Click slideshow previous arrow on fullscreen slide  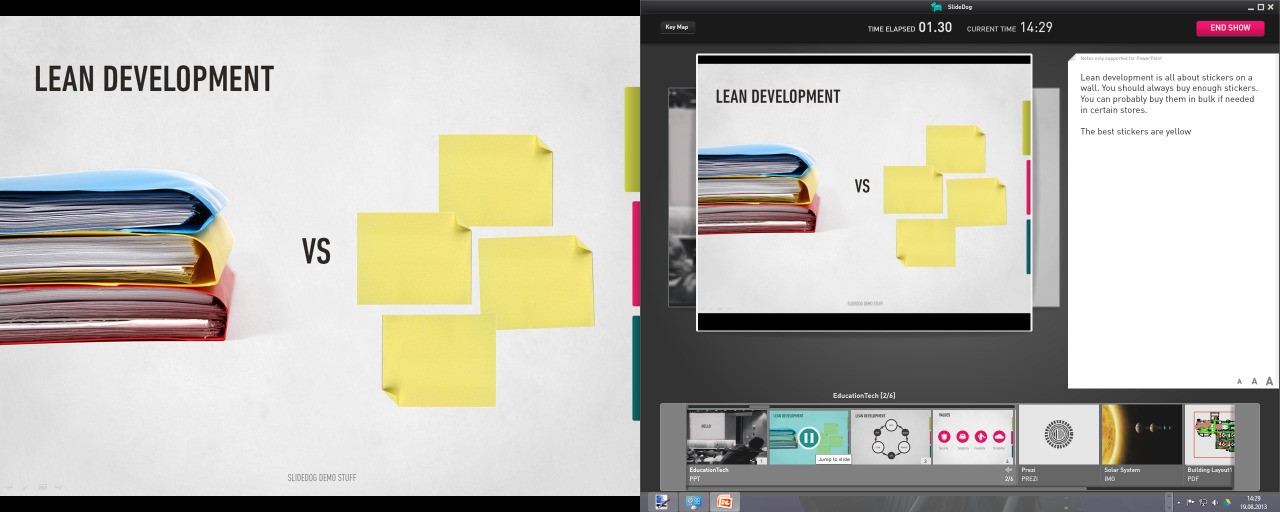pyautogui.click(x=8, y=486)
